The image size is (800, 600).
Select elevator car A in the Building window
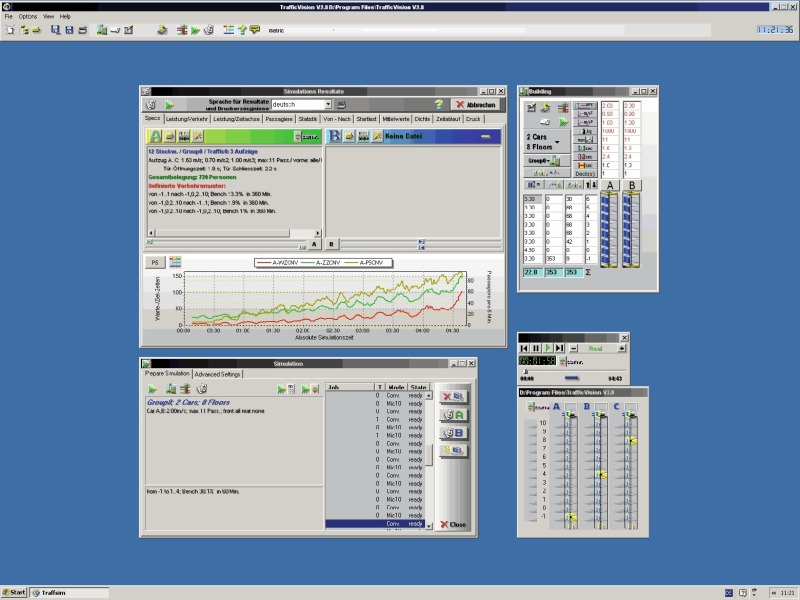pyautogui.click(x=610, y=186)
